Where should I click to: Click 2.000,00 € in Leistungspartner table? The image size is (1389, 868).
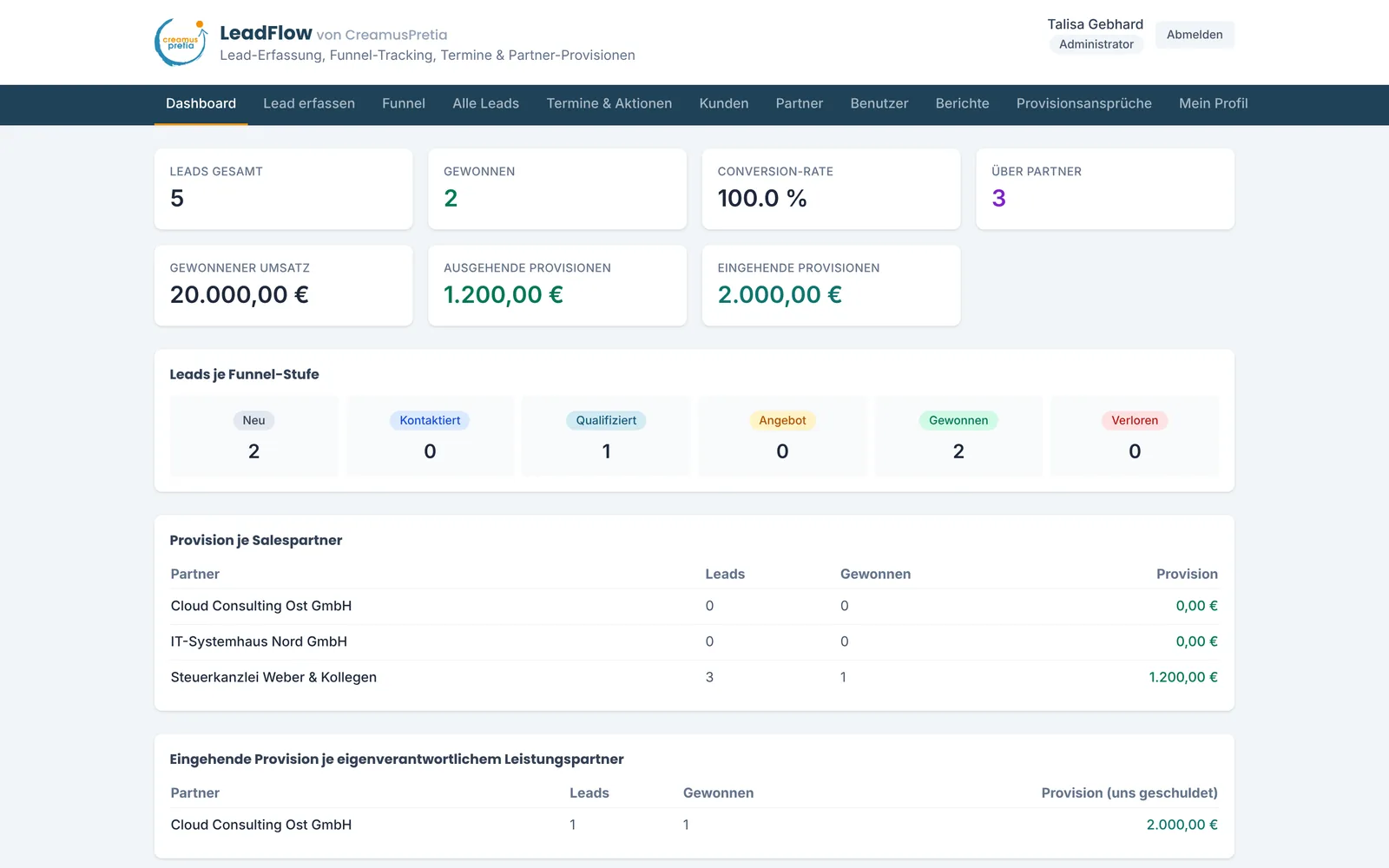(x=1182, y=825)
